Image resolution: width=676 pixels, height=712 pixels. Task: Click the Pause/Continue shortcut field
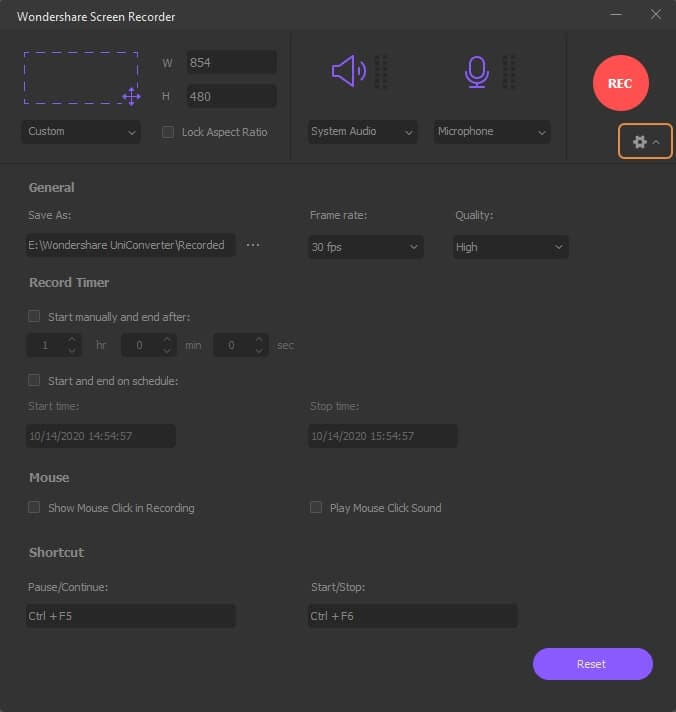pyautogui.click(x=131, y=616)
